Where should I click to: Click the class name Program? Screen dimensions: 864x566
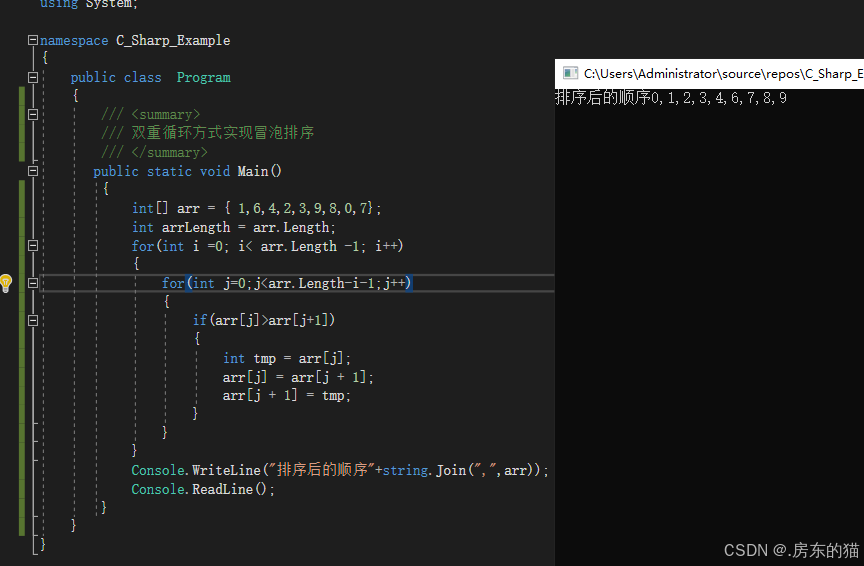coord(203,78)
